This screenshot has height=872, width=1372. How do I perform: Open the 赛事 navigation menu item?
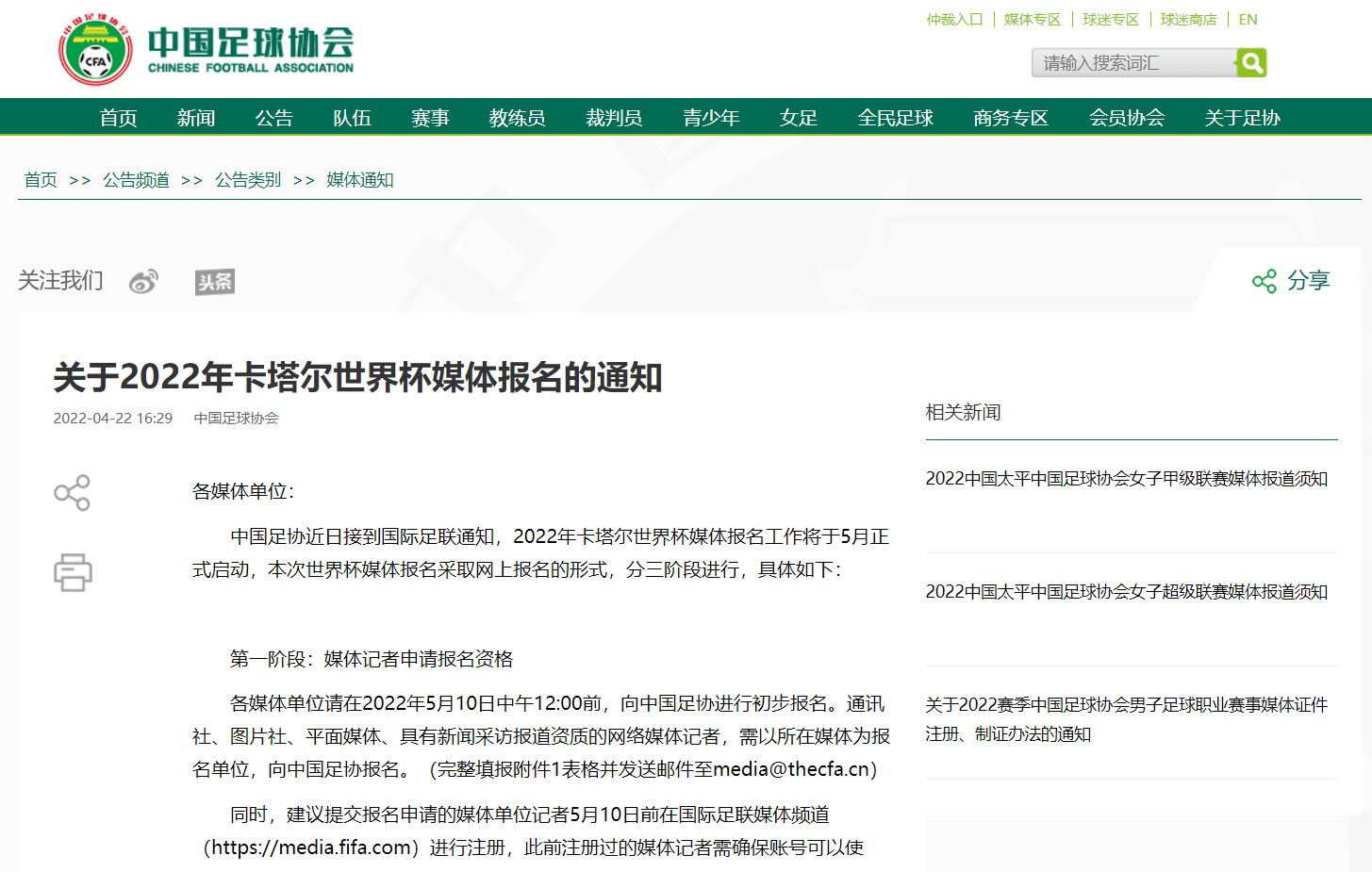(430, 118)
